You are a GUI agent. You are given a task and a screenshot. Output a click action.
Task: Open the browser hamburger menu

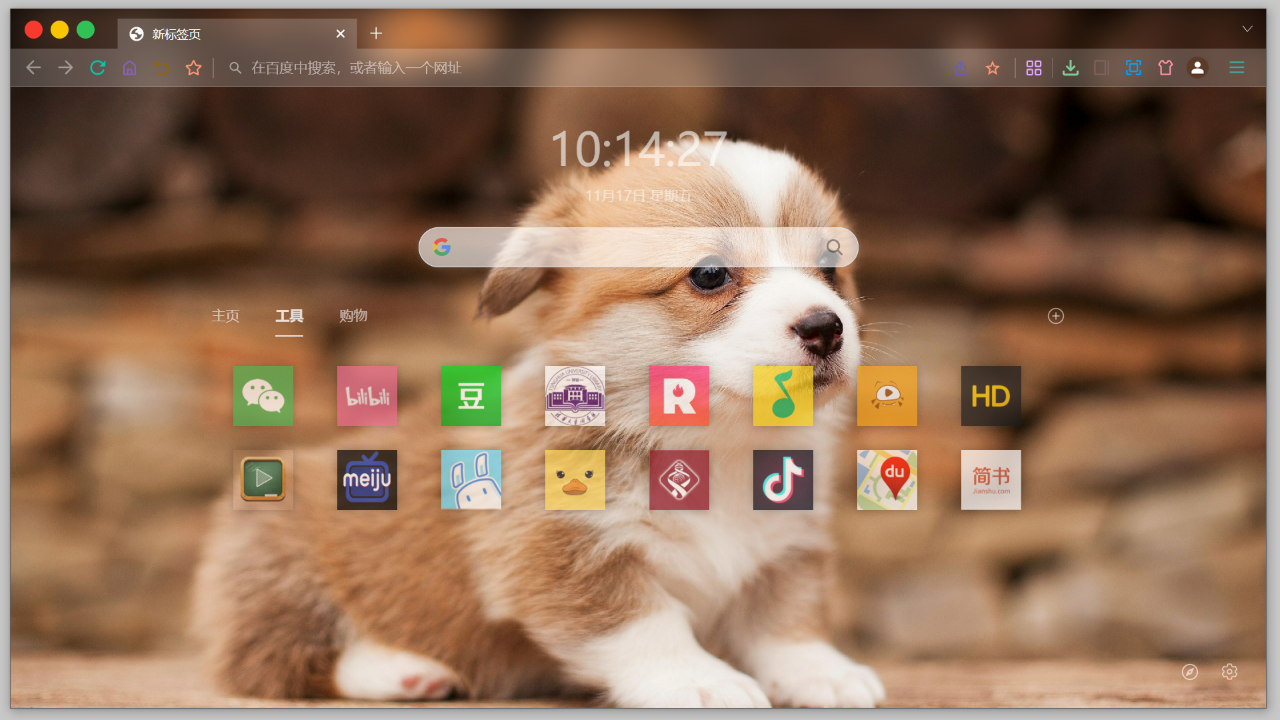(x=1236, y=68)
